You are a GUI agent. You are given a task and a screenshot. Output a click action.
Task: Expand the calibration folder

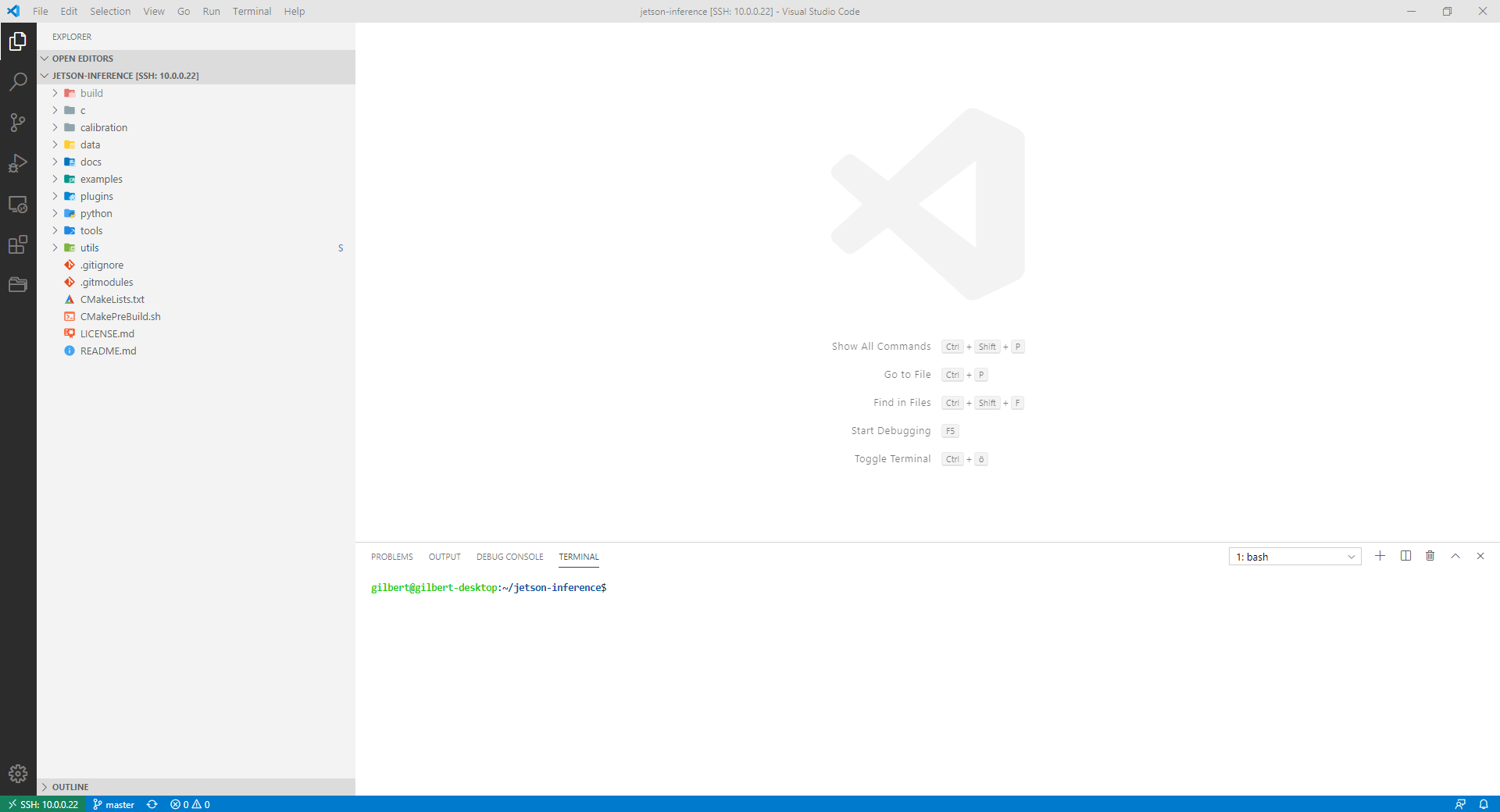pyautogui.click(x=196, y=127)
